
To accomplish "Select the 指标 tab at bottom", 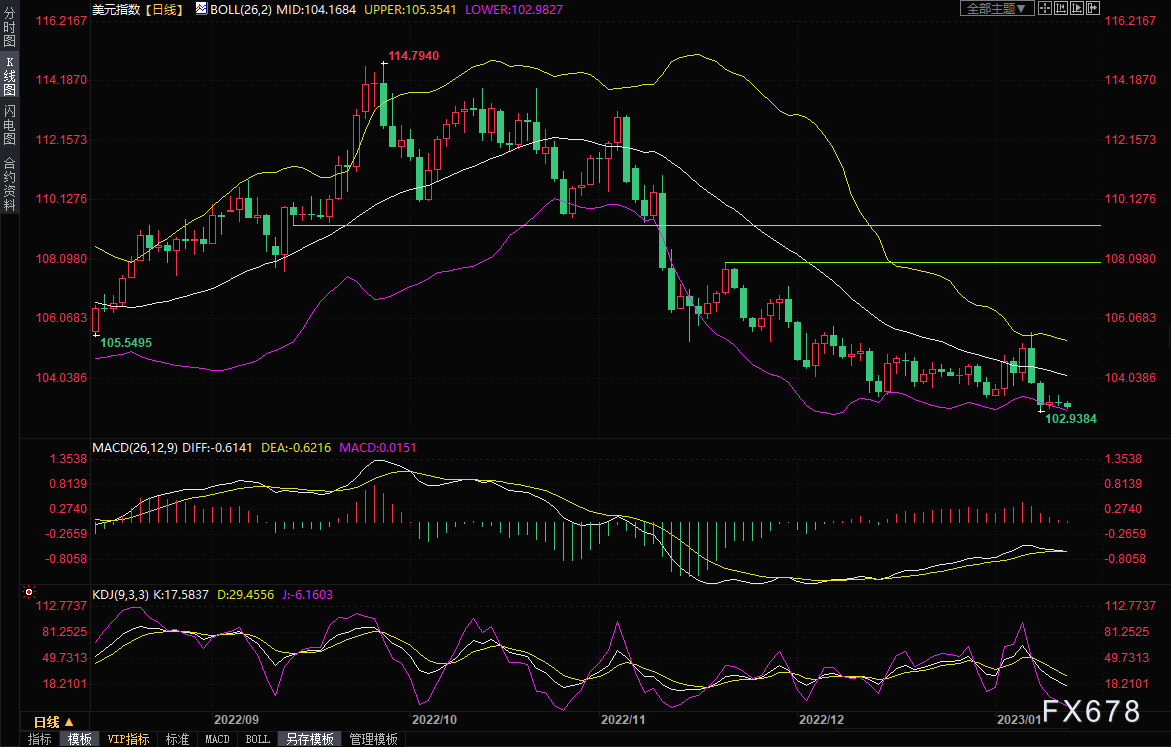I will pyautogui.click(x=40, y=739).
